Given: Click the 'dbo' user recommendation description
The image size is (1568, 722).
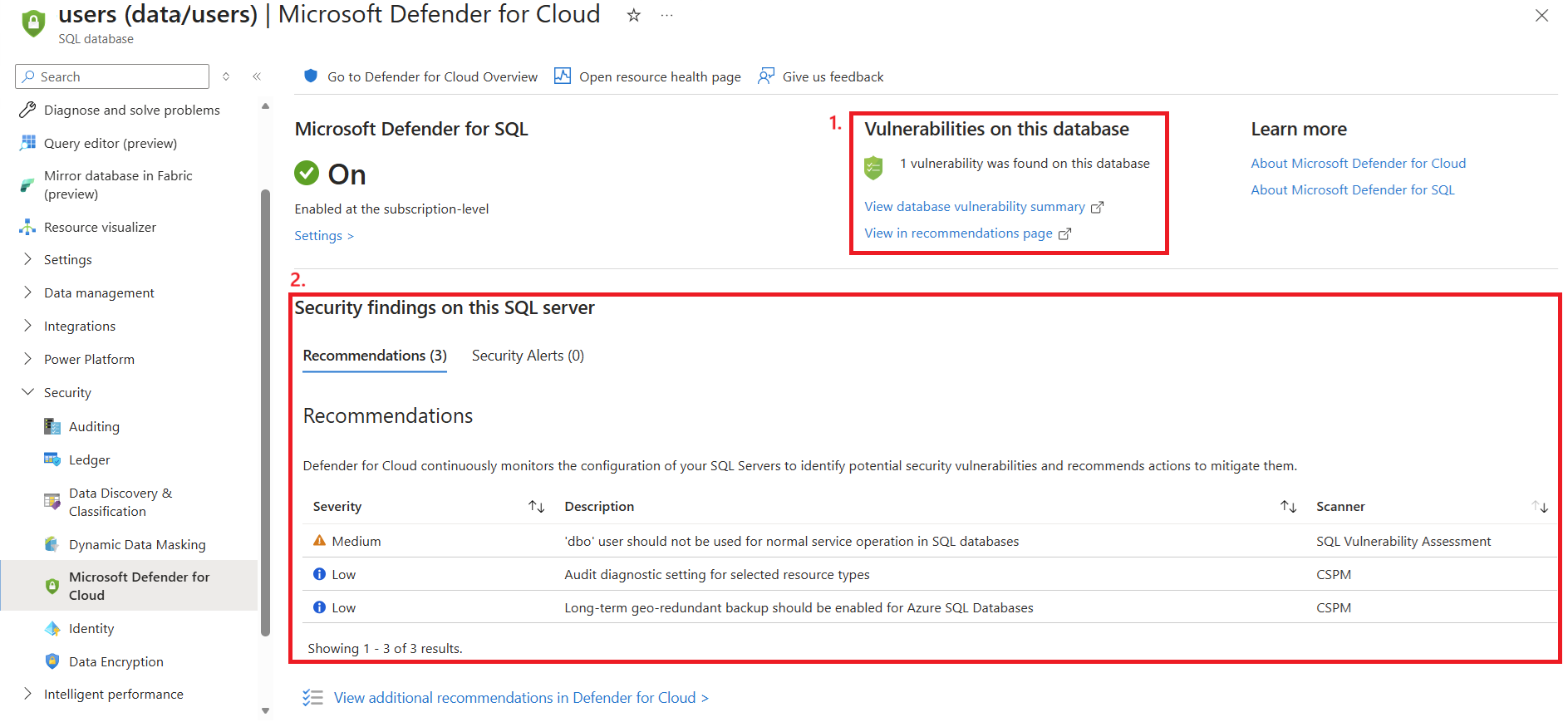Looking at the screenshot, I should pyautogui.click(x=791, y=542).
